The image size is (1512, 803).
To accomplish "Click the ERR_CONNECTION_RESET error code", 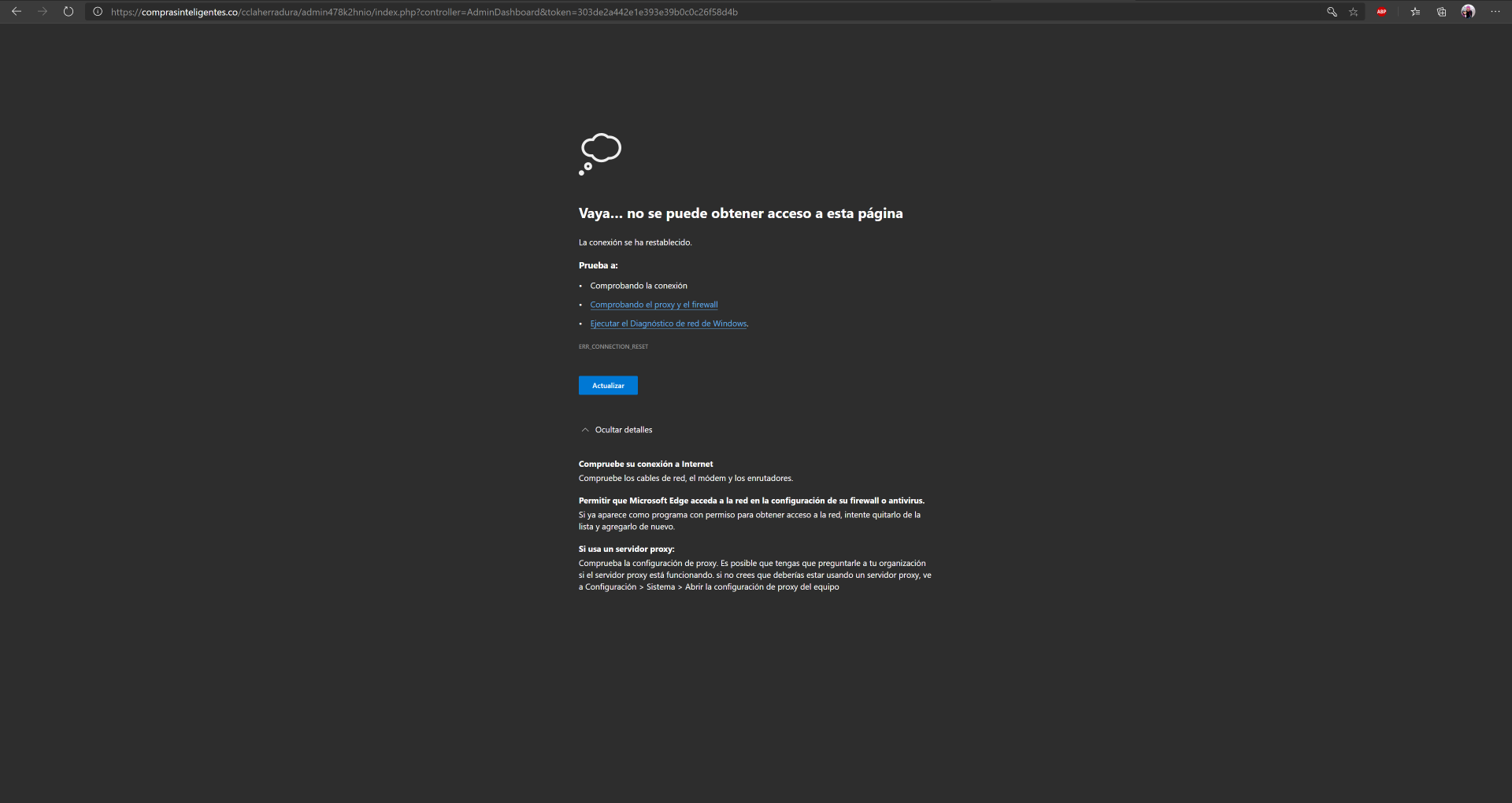I will click(x=613, y=346).
